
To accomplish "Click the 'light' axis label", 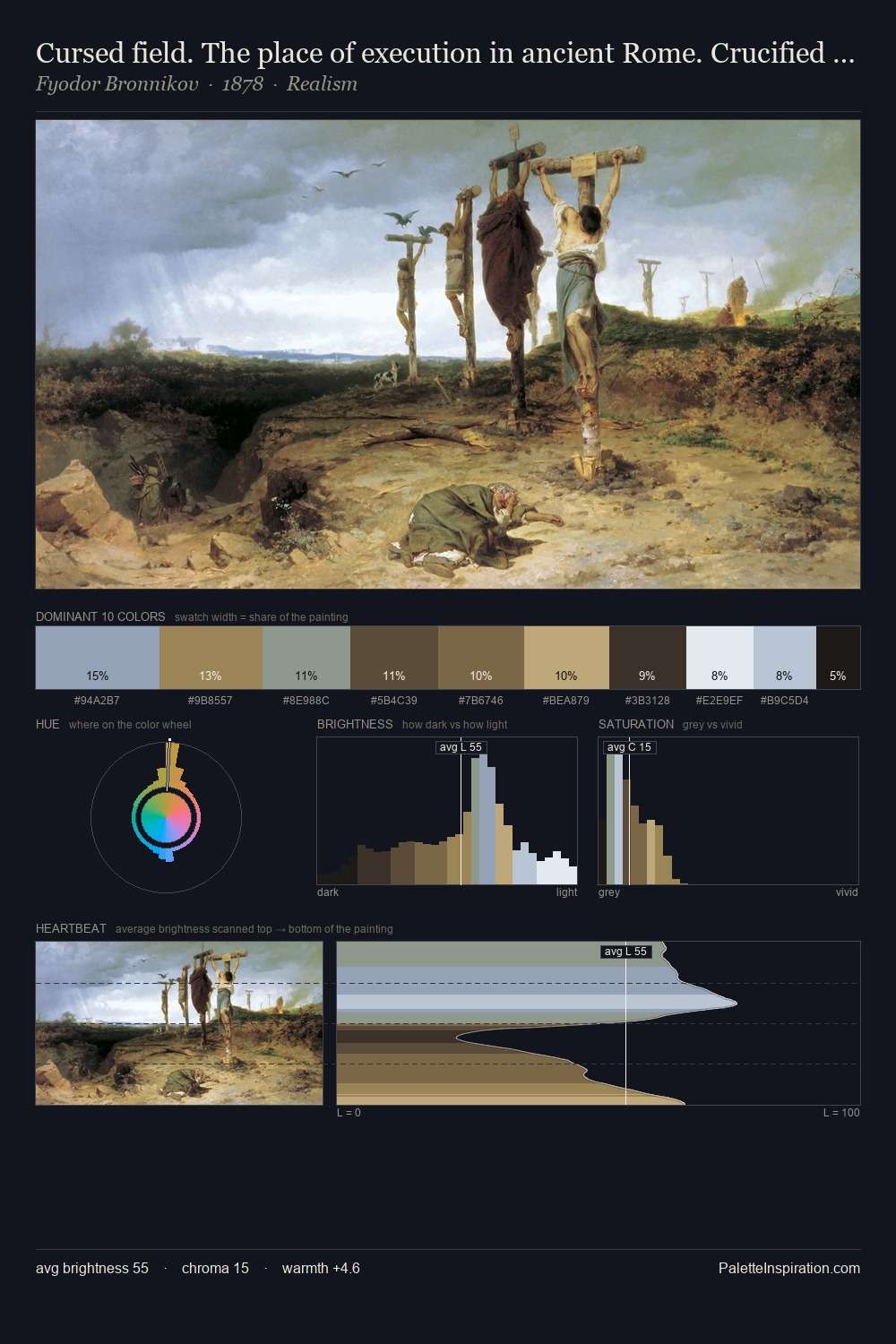I will point(566,892).
